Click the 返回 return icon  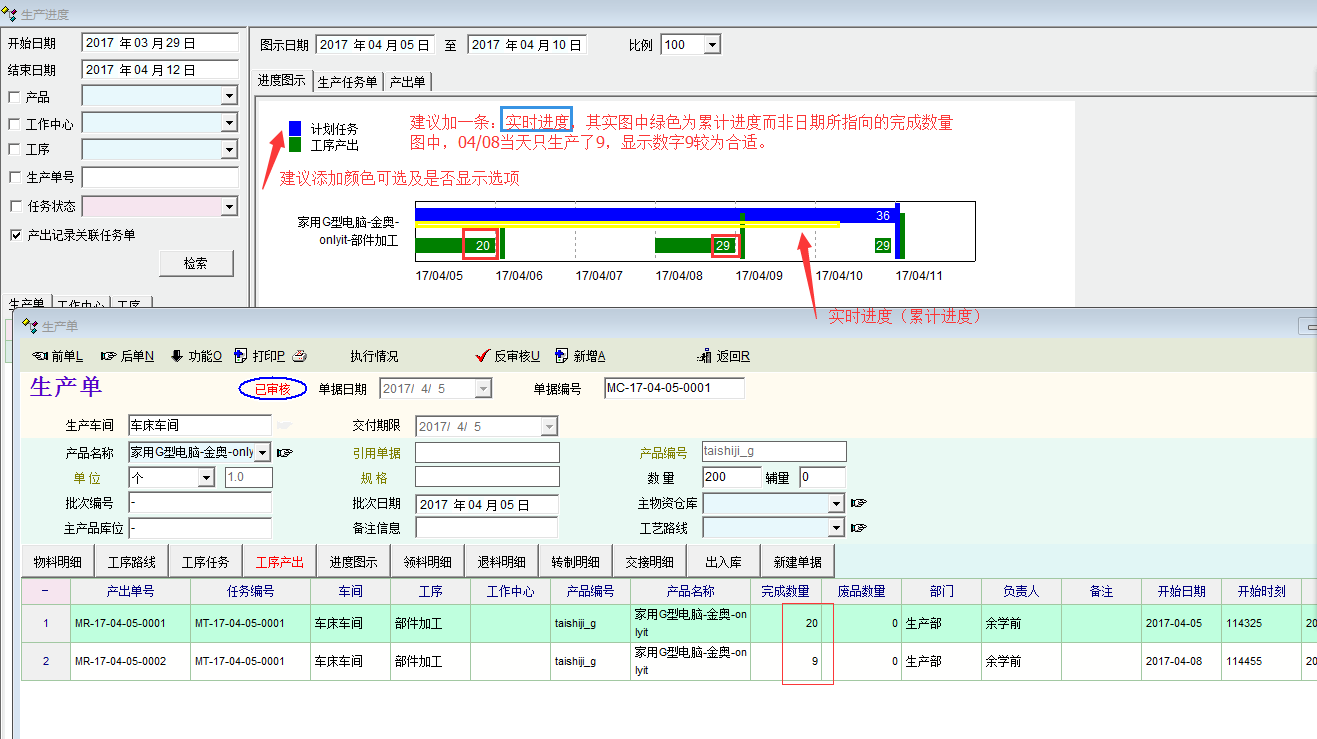tap(706, 356)
